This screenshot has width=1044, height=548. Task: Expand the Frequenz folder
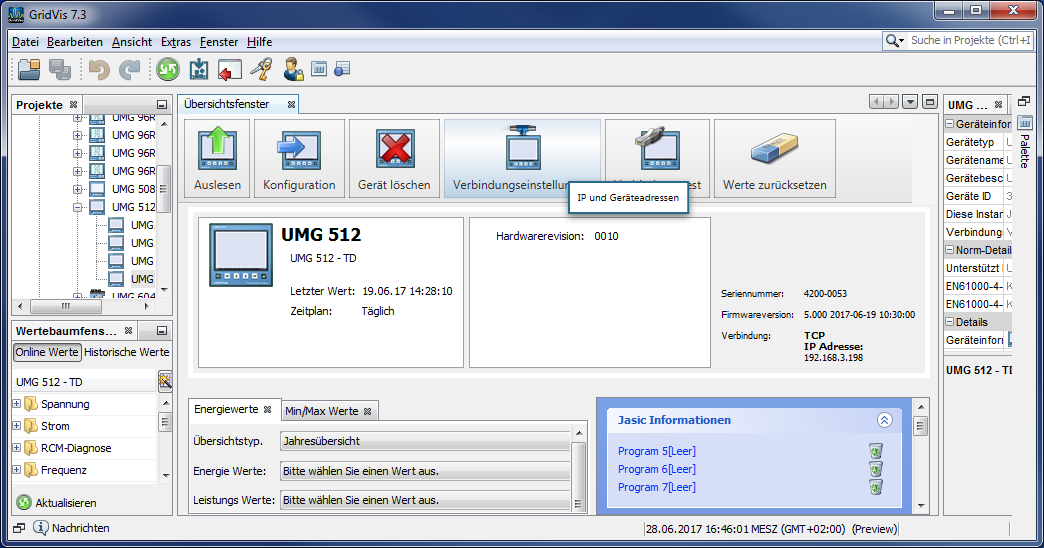pos(17,470)
